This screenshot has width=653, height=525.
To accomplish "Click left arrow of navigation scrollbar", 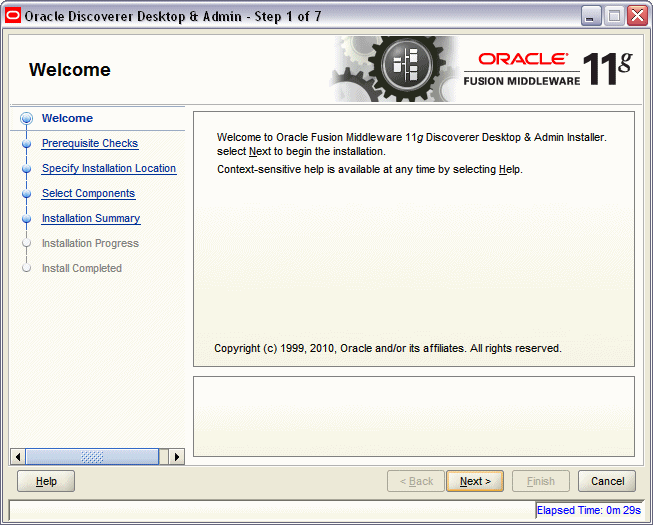I will pyautogui.click(x=17, y=457).
